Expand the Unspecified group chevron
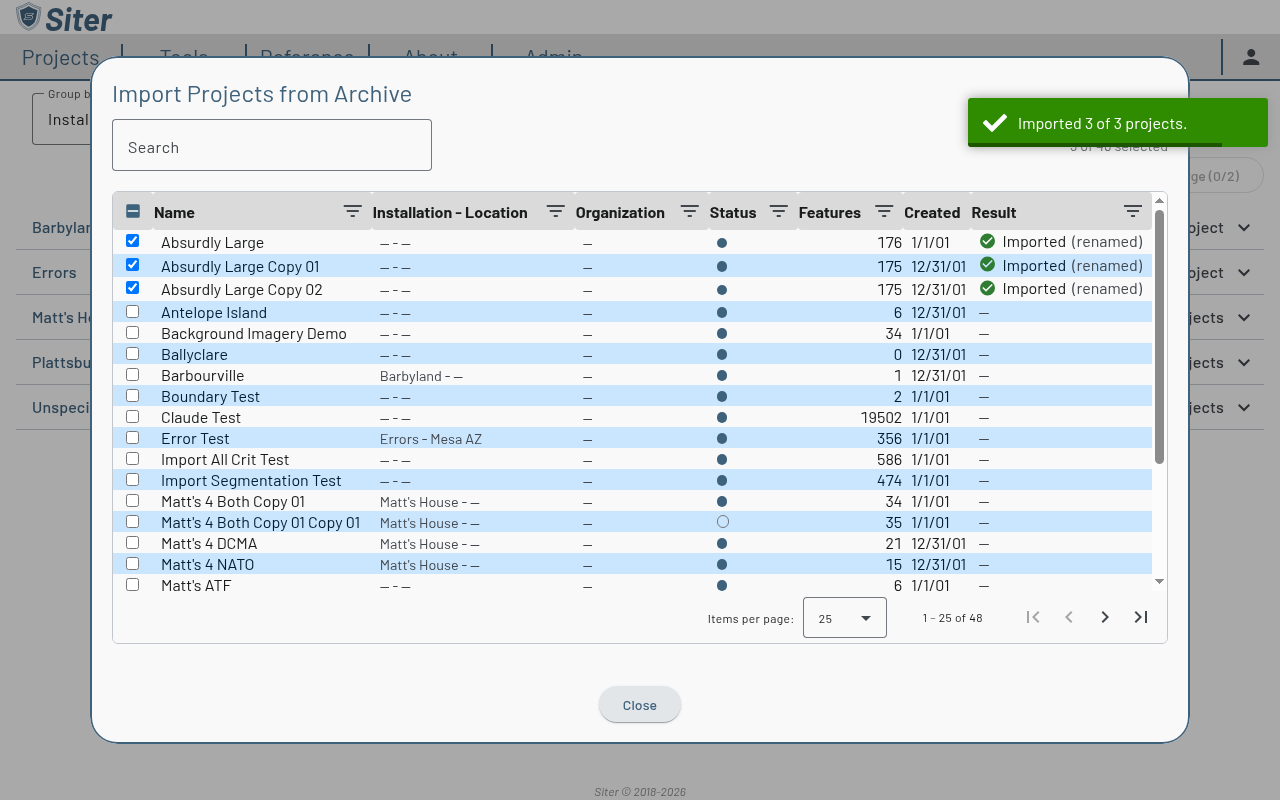This screenshot has width=1280, height=800. [1244, 408]
